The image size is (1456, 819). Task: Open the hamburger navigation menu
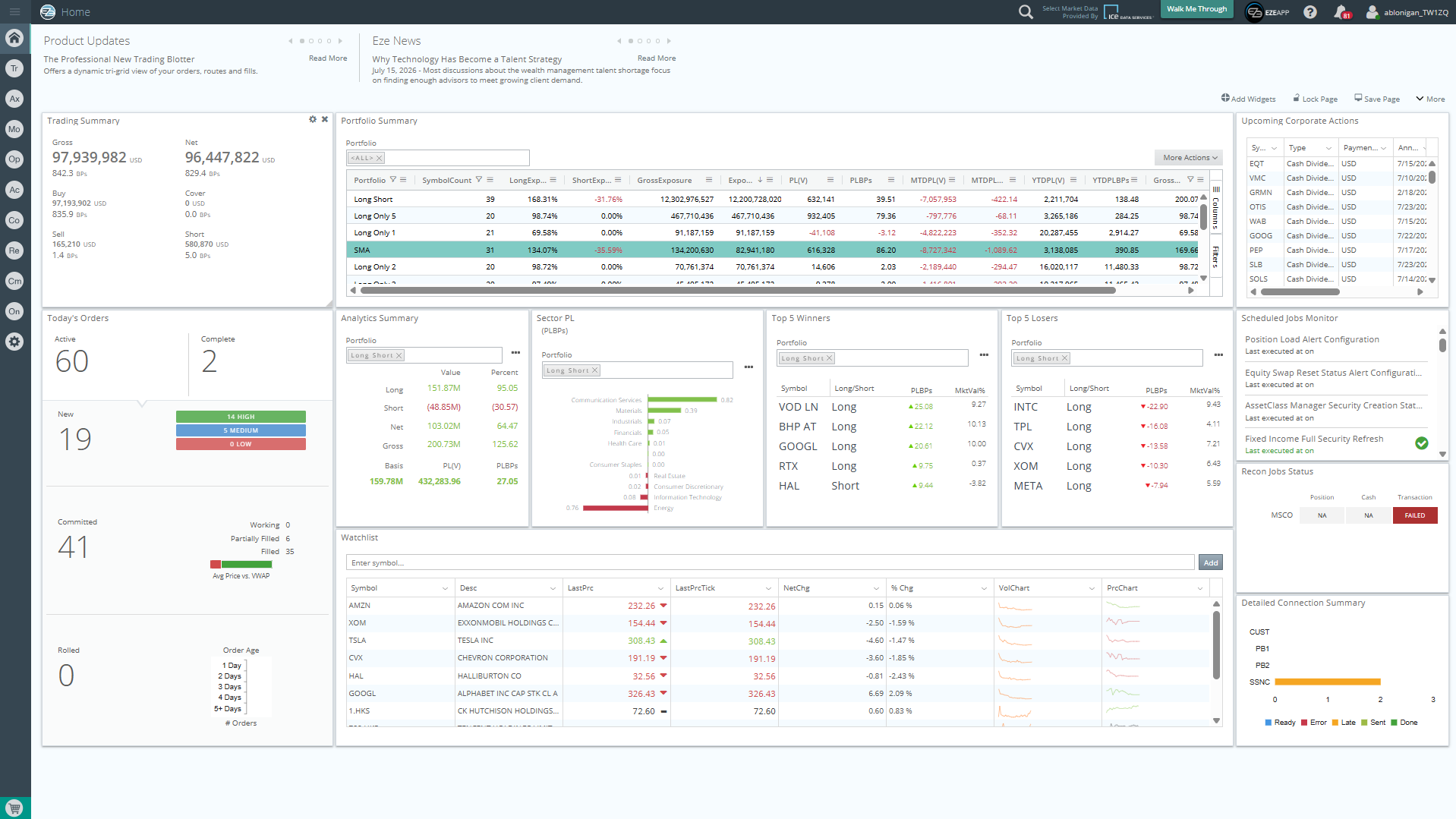point(14,12)
